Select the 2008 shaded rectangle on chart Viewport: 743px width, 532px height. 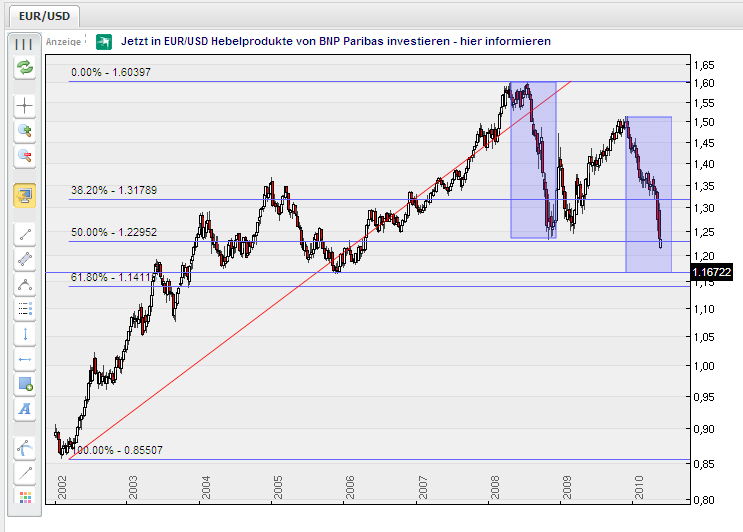coord(533,160)
